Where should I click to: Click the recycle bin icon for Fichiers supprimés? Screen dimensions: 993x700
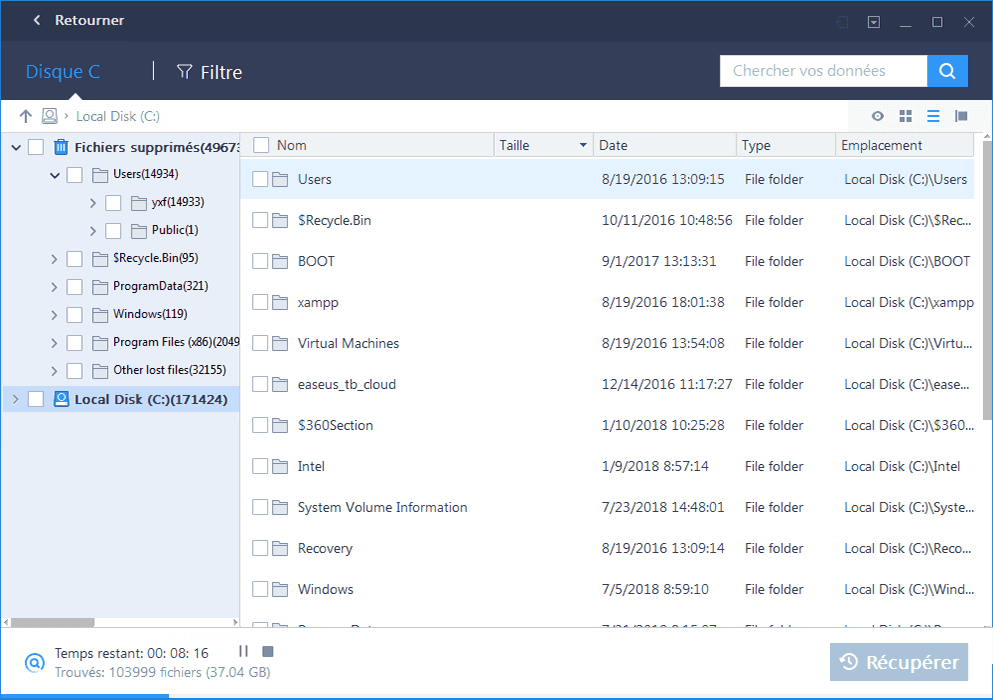point(61,147)
